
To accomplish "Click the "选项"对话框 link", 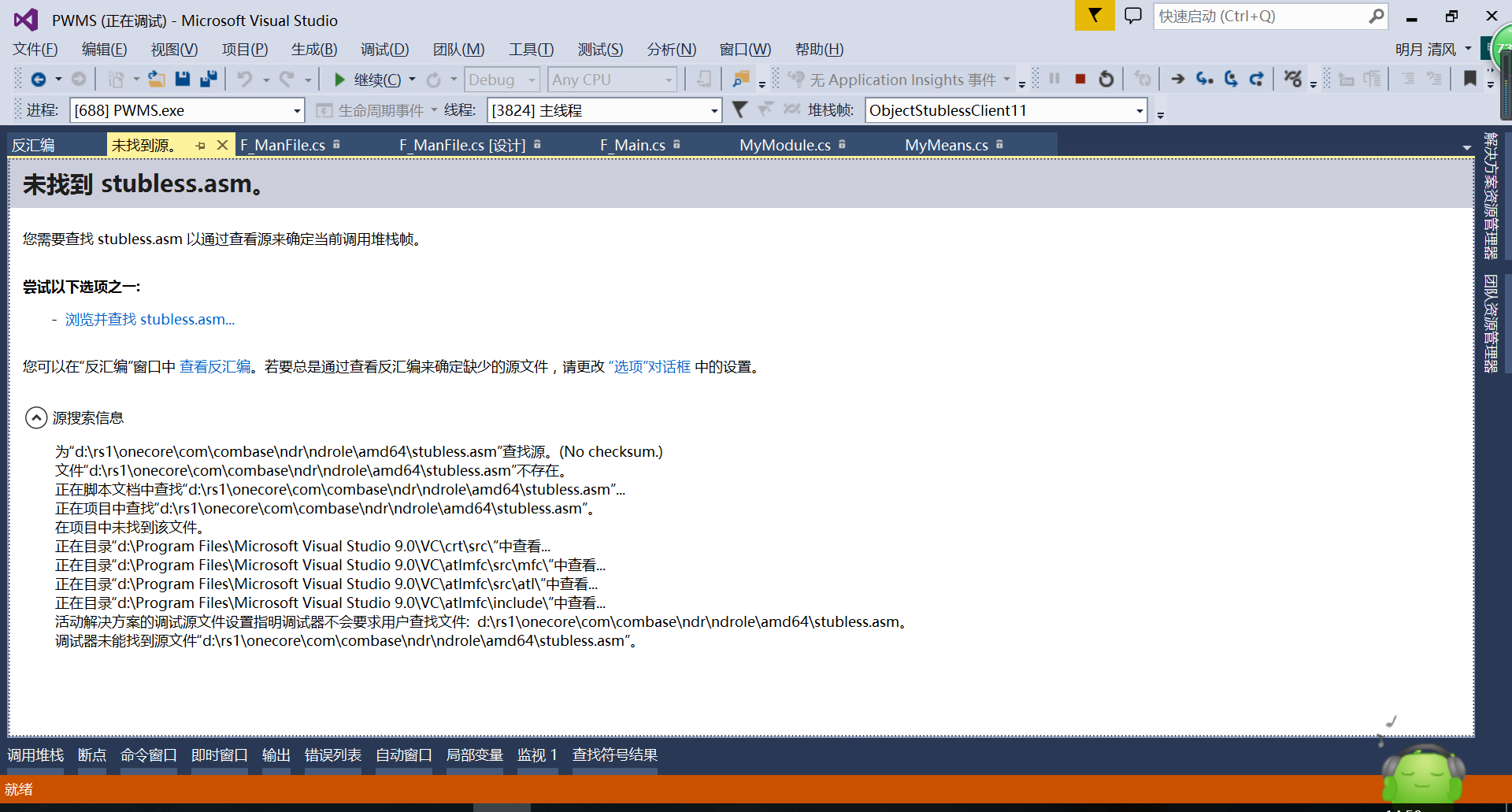I will click(650, 367).
